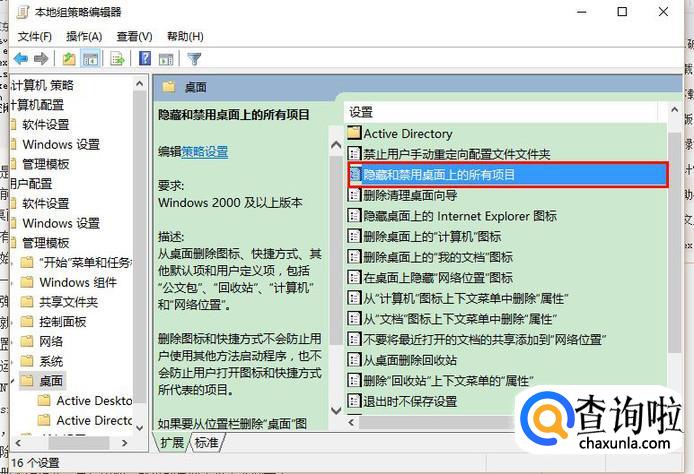694x474 pixels.
Task: Select 在桌面上隐藏"网络位置"图标 setting
Action: pos(430,277)
